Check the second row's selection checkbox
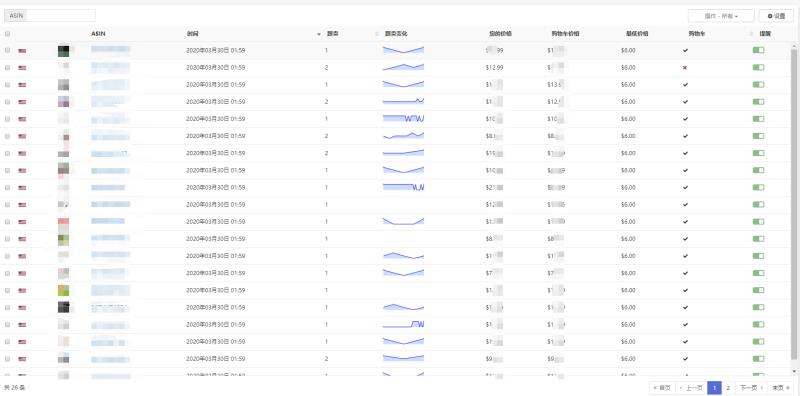 [x=7, y=67]
